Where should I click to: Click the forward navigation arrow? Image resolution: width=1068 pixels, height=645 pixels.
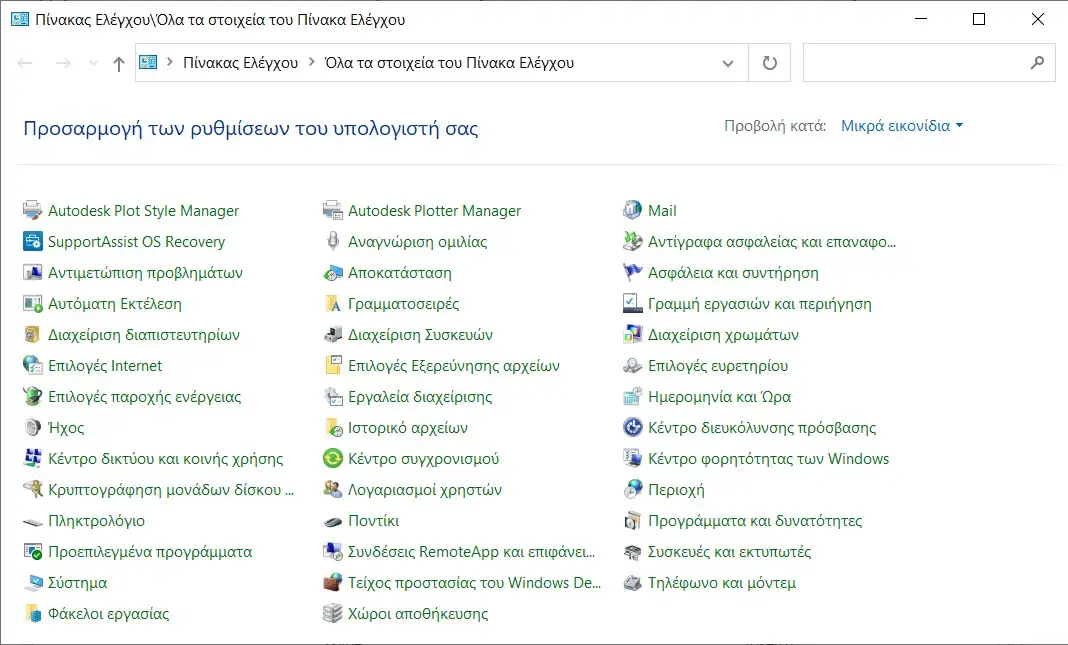(63, 63)
